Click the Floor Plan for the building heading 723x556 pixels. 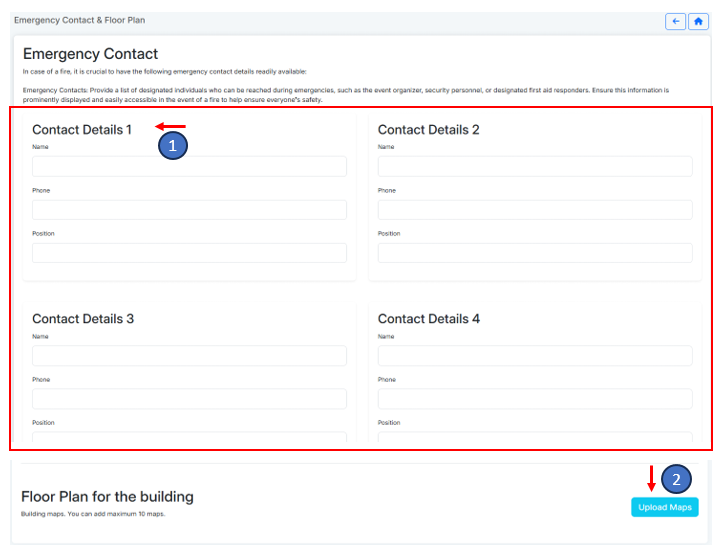(107, 497)
